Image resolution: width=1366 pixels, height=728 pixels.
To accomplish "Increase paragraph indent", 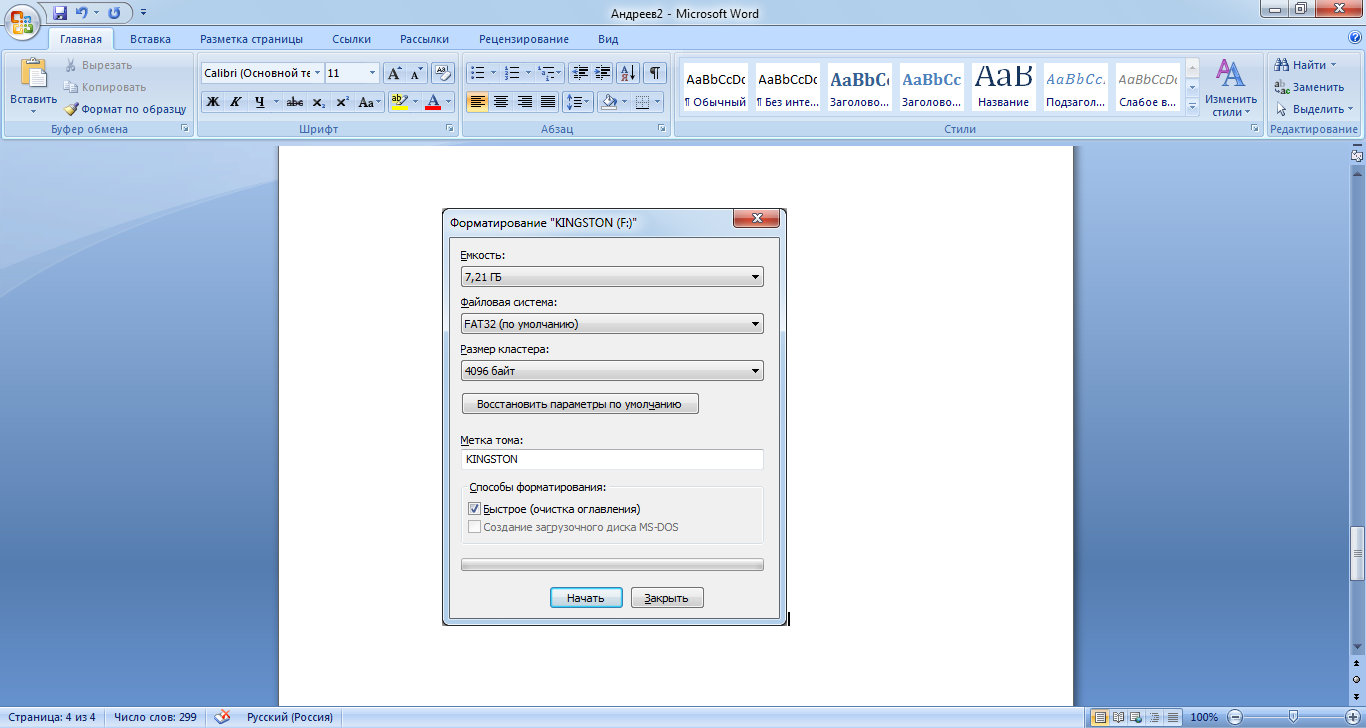I will (x=602, y=73).
